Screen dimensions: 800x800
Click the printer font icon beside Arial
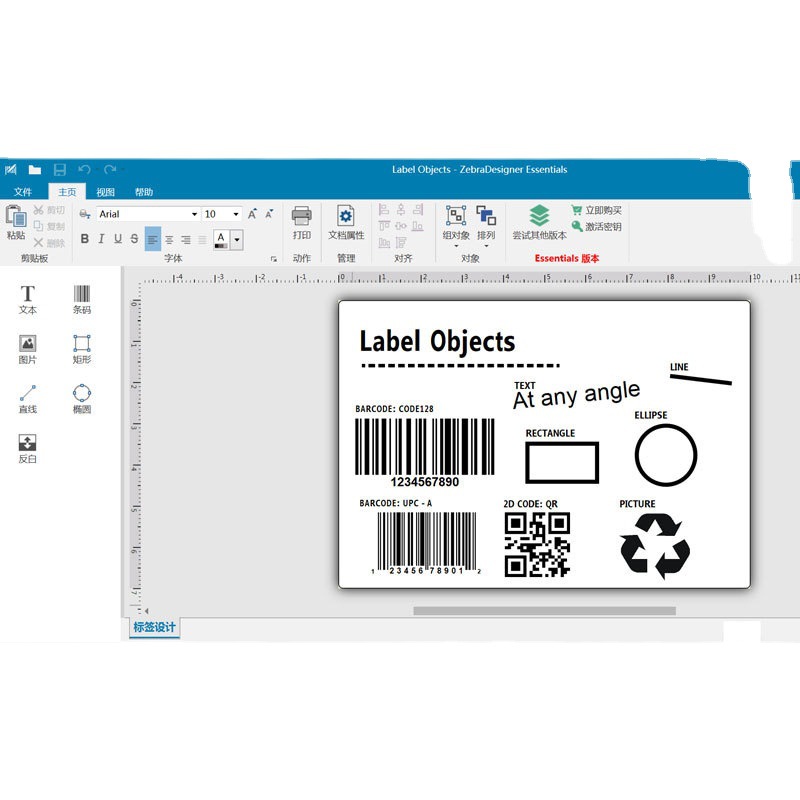click(85, 214)
